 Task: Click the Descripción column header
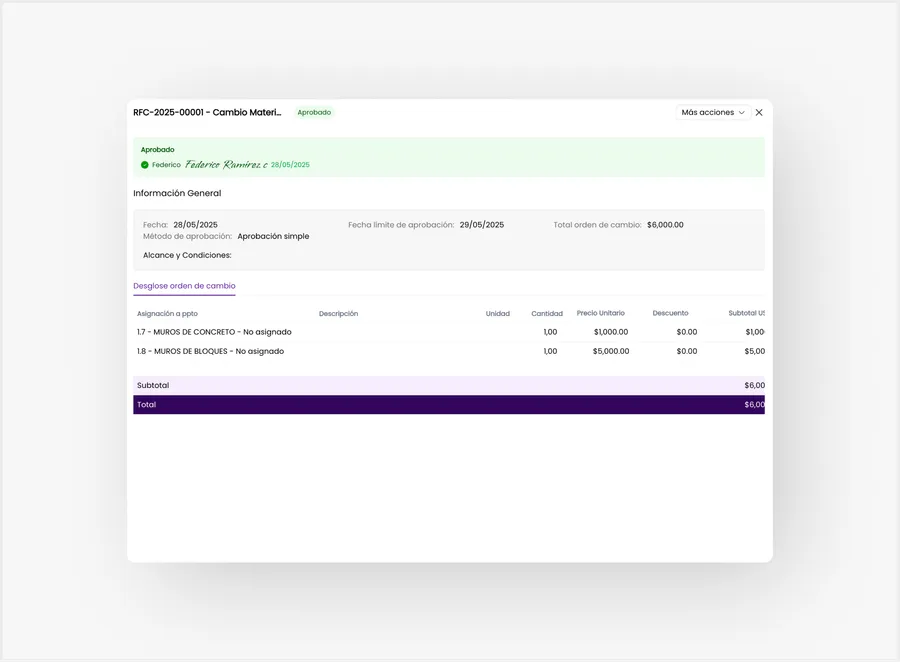pos(338,313)
